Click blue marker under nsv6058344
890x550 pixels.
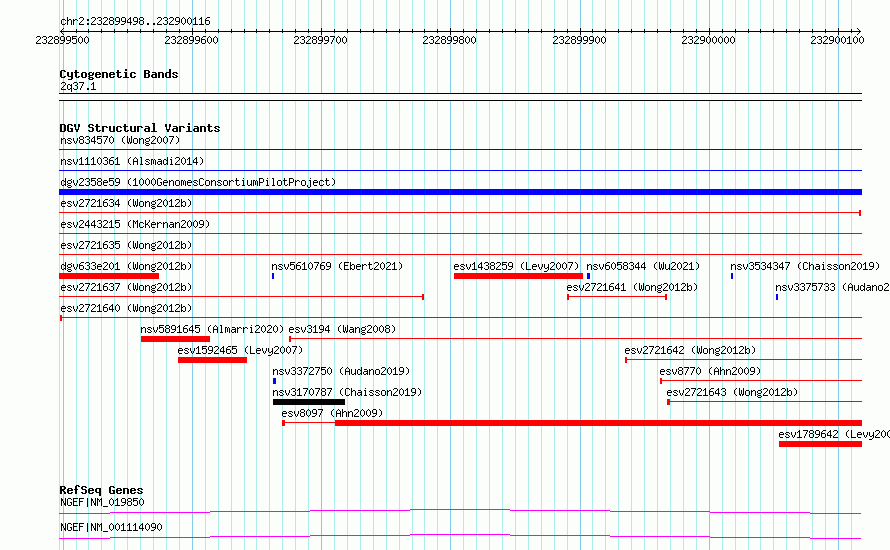(x=589, y=276)
